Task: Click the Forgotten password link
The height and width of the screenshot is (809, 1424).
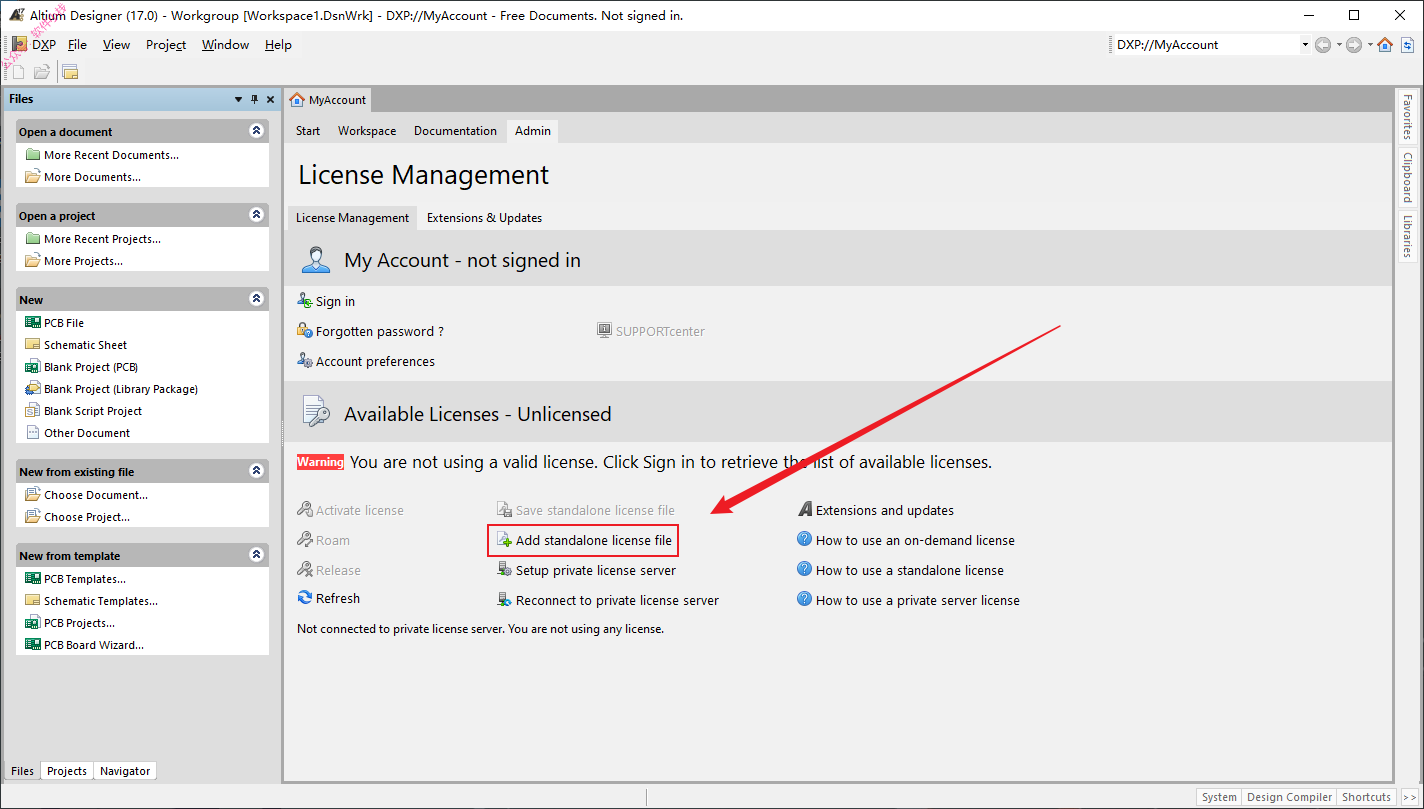Action: tap(380, 331)
